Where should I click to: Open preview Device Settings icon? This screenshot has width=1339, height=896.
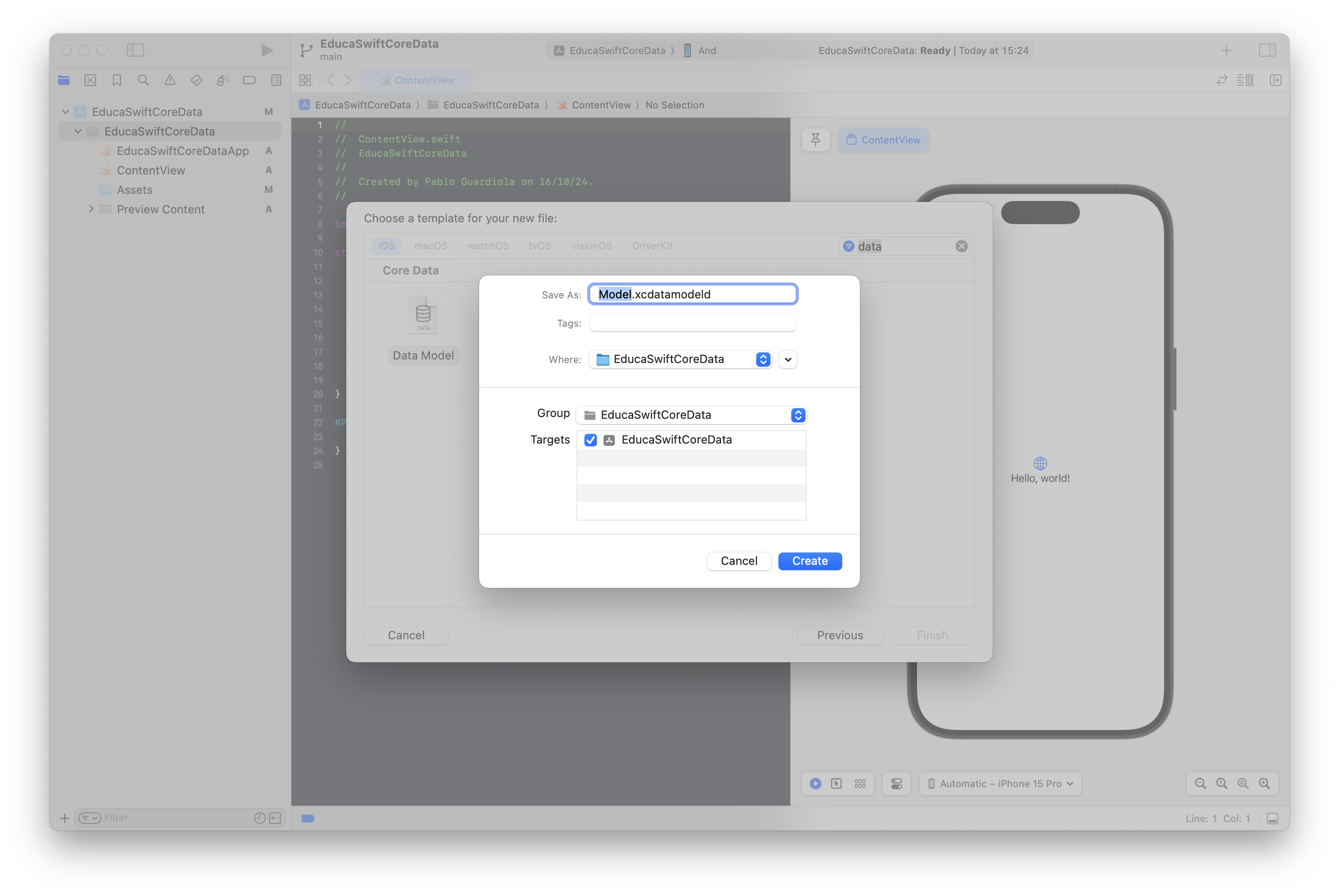click(897, 784)
